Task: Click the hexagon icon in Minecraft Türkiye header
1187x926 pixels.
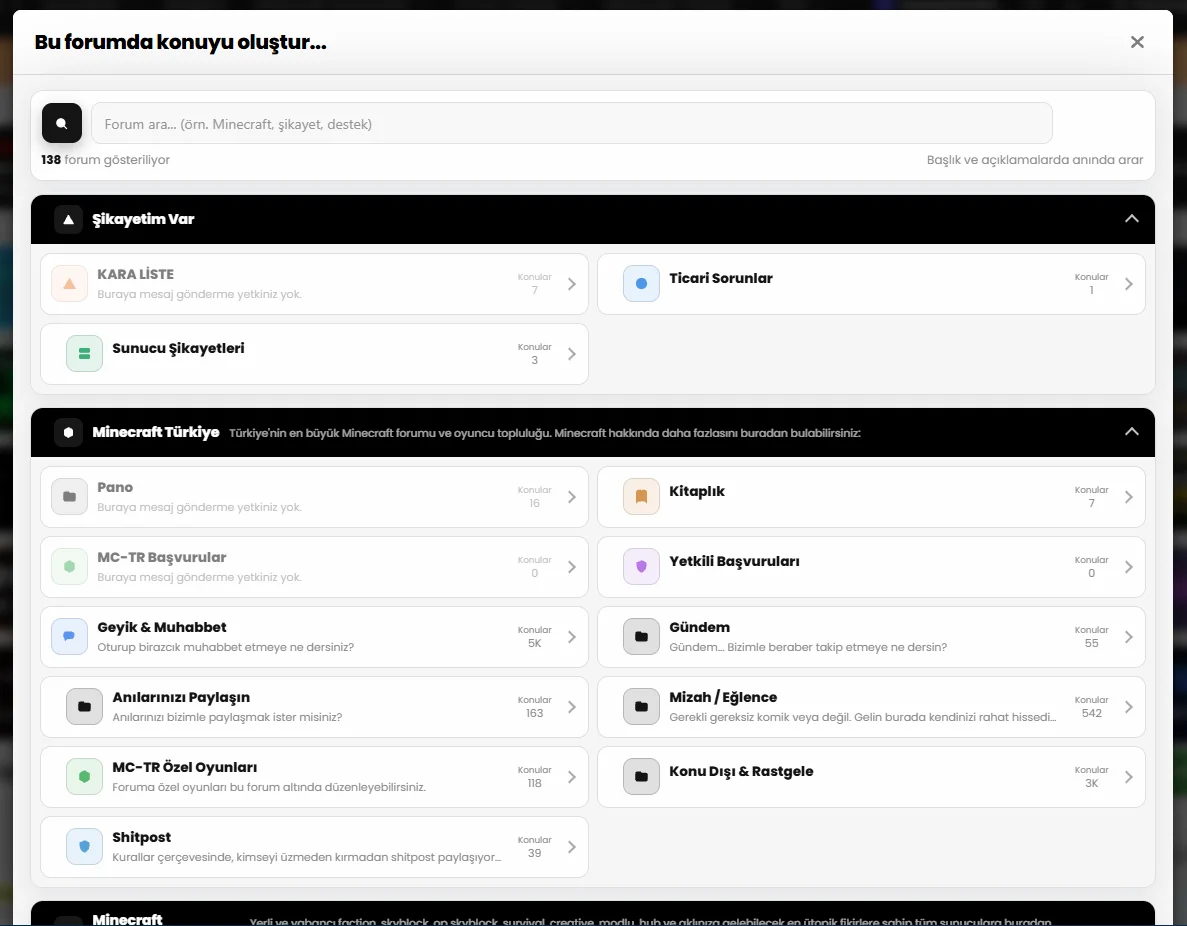Action: 69,432
